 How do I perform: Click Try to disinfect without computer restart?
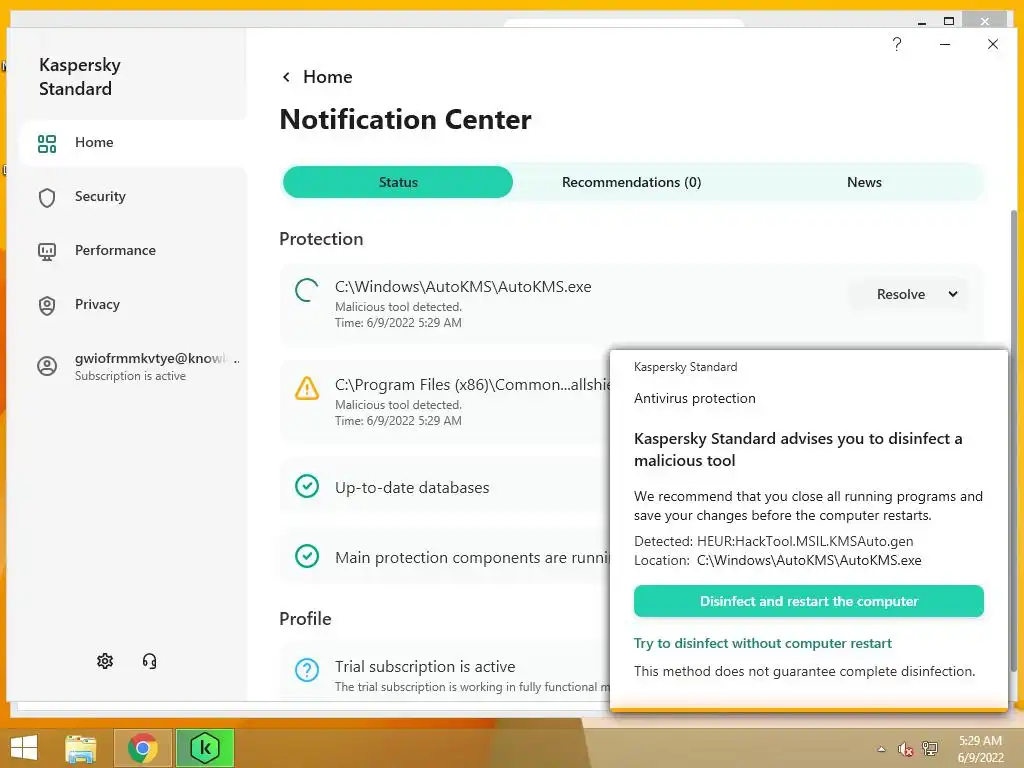pos(762,643)
